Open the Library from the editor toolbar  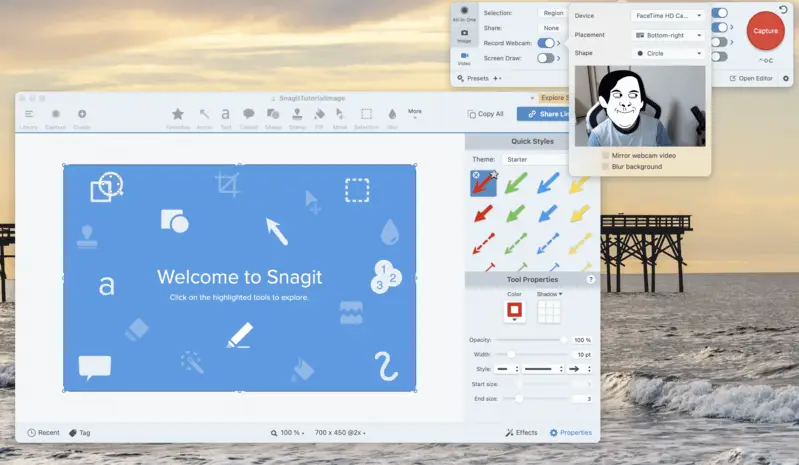(x=29, y=118)
